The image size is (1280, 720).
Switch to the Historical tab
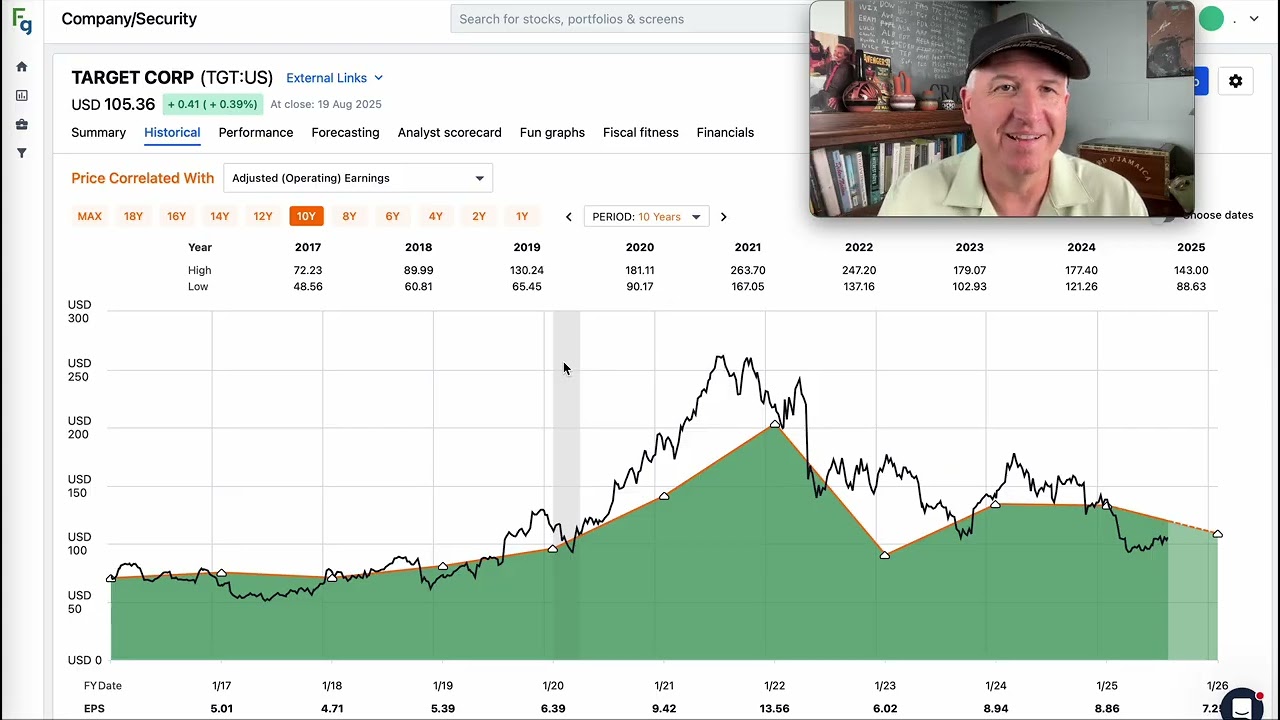pyautogui.click(x=172, y=133)
